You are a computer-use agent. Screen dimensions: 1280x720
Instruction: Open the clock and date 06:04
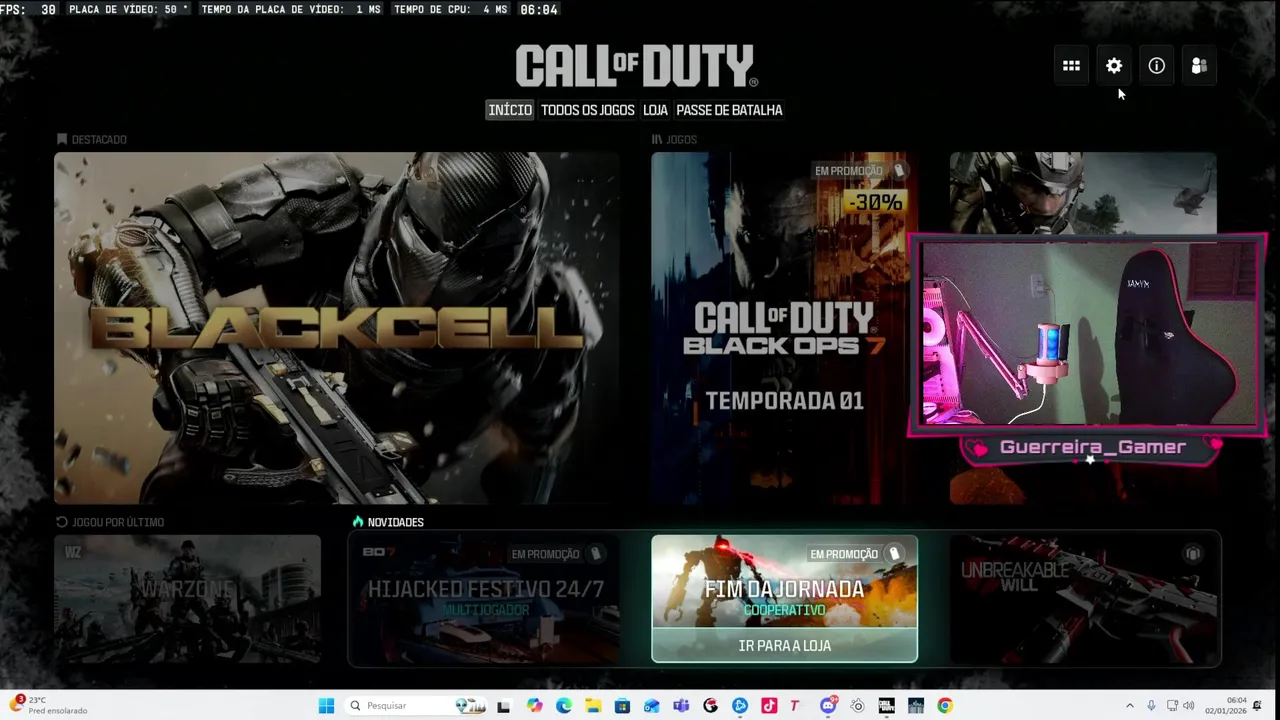coord(1226,706)
